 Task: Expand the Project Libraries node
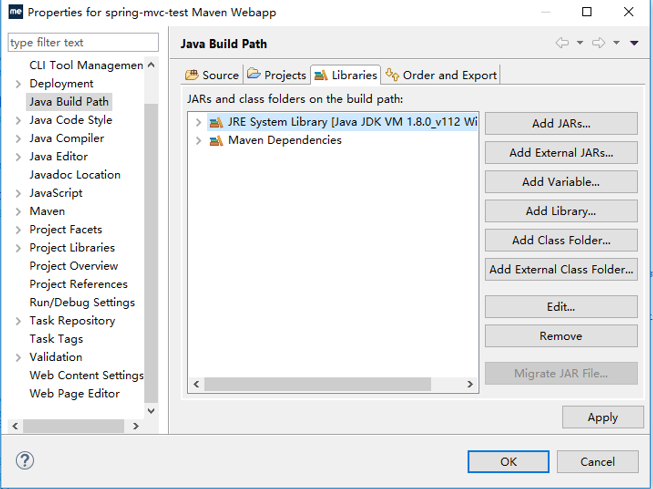click(18, 248)
